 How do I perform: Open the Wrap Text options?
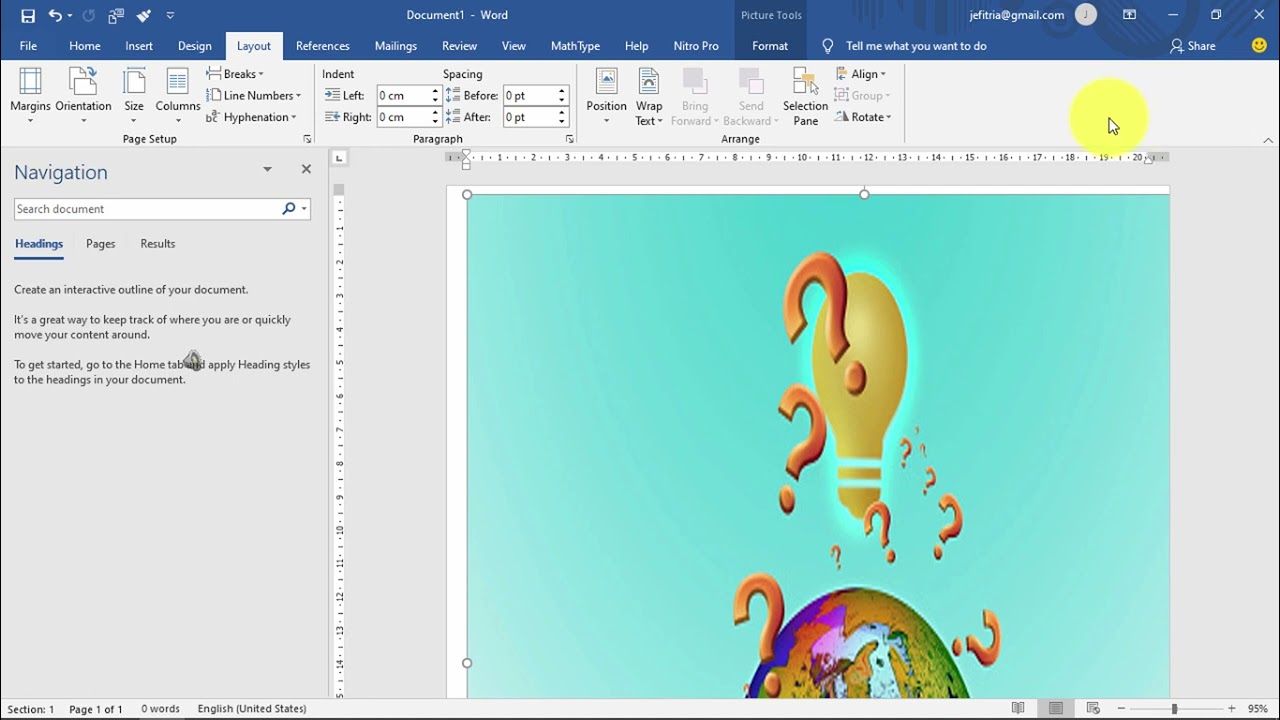pos(649,96)
